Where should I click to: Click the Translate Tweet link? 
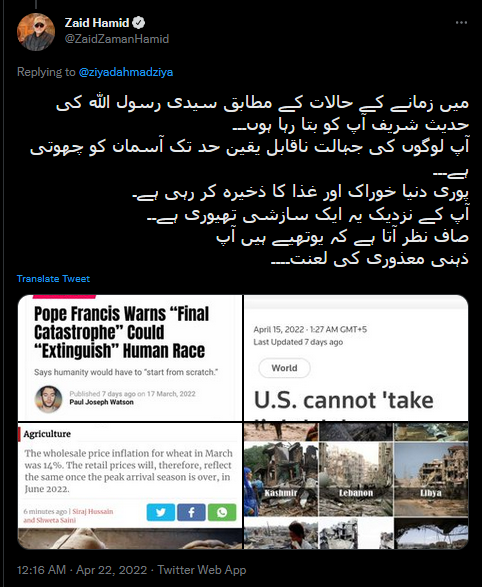(53, 279)
